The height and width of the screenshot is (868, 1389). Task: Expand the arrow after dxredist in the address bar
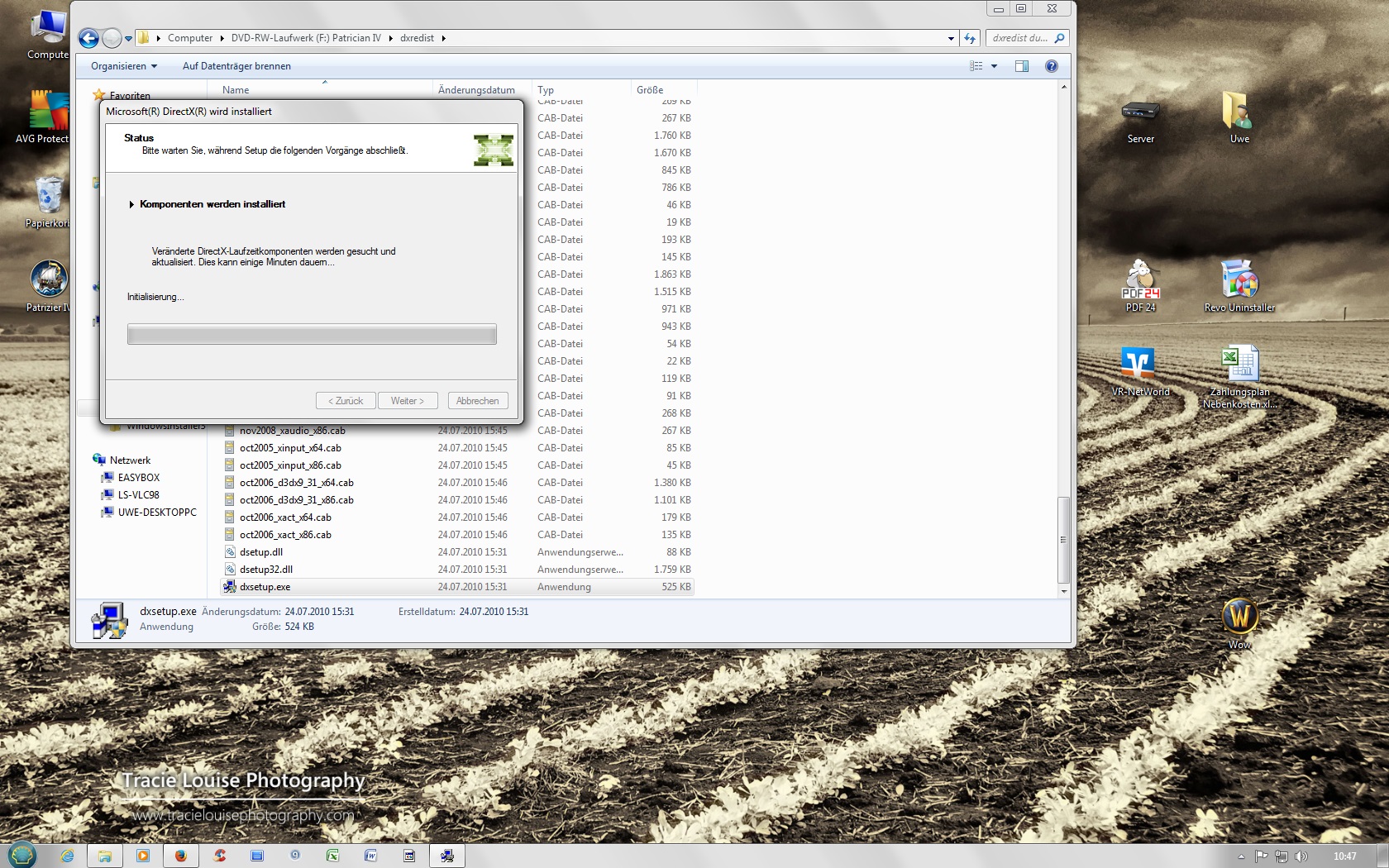click(x=444, y=38)
